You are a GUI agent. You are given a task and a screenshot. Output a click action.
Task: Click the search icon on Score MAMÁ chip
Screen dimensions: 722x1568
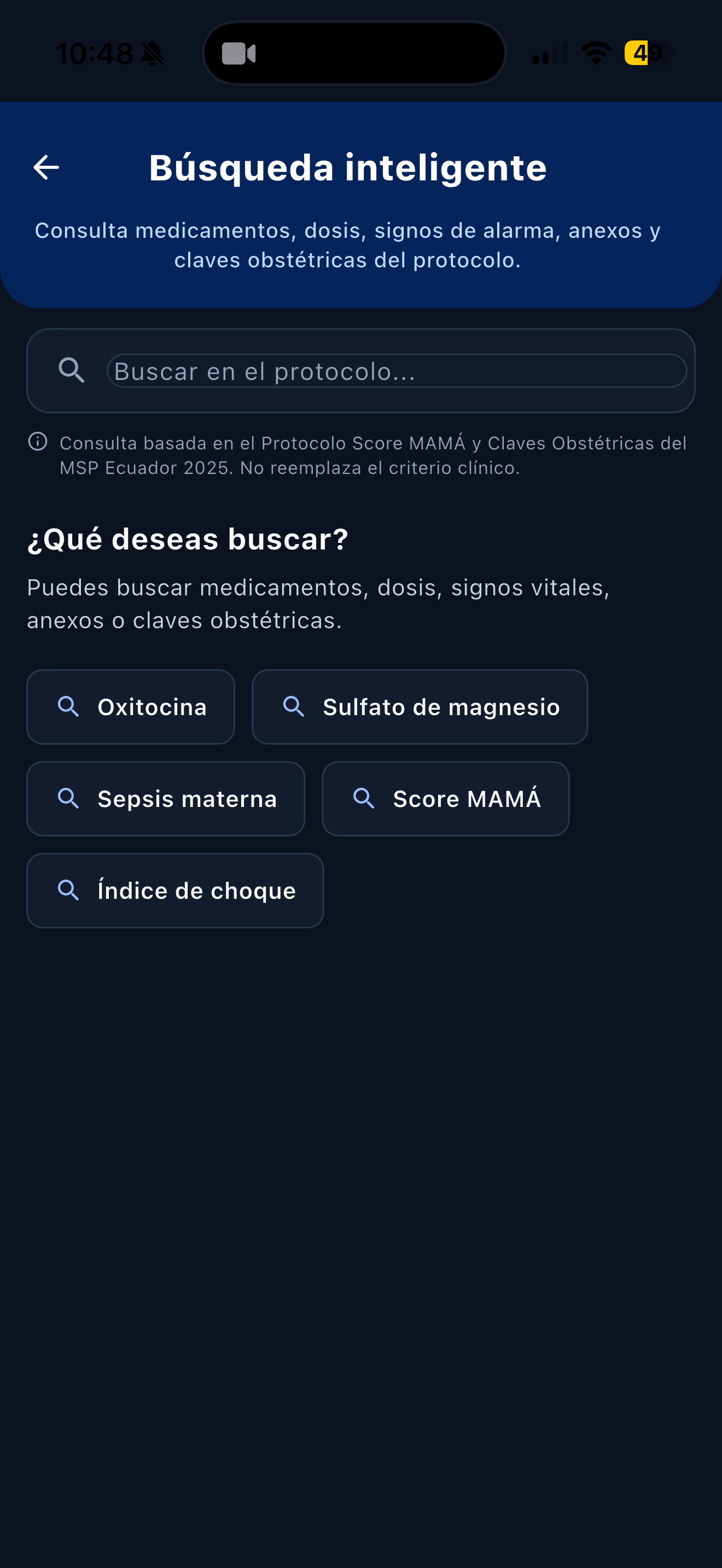[363, 799]
